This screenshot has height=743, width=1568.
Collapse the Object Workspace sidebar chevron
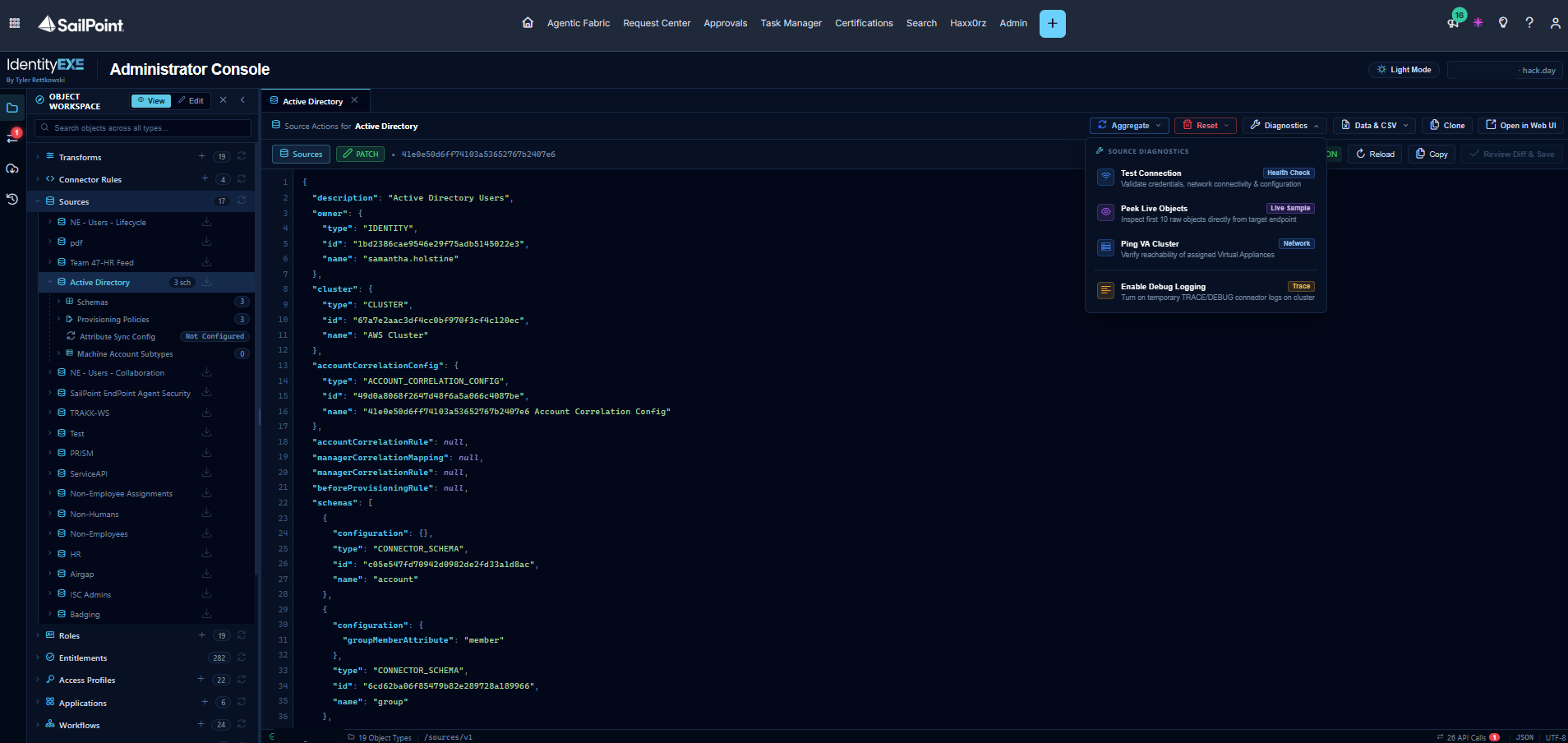[x=242, y=100]
